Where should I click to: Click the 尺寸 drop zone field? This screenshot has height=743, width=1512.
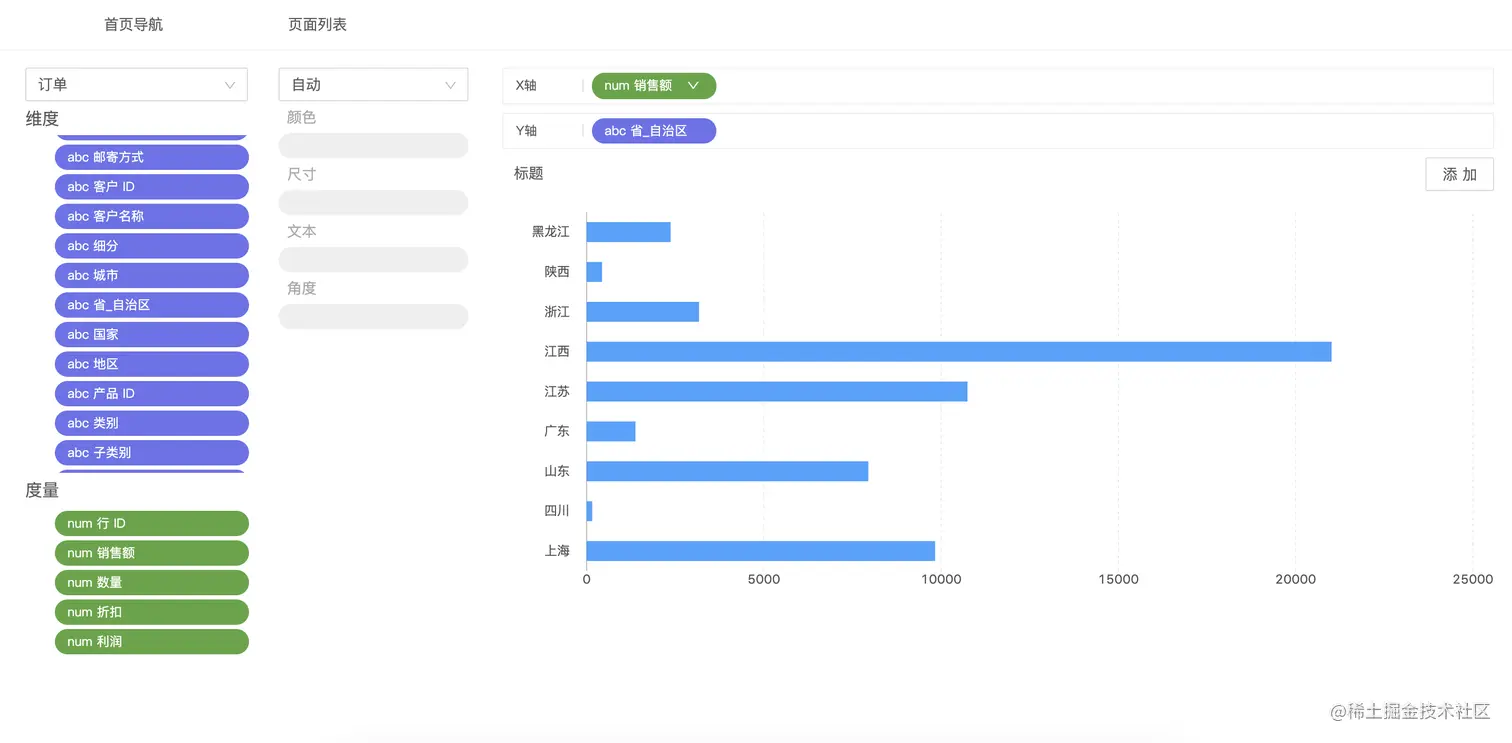(373, 203)
